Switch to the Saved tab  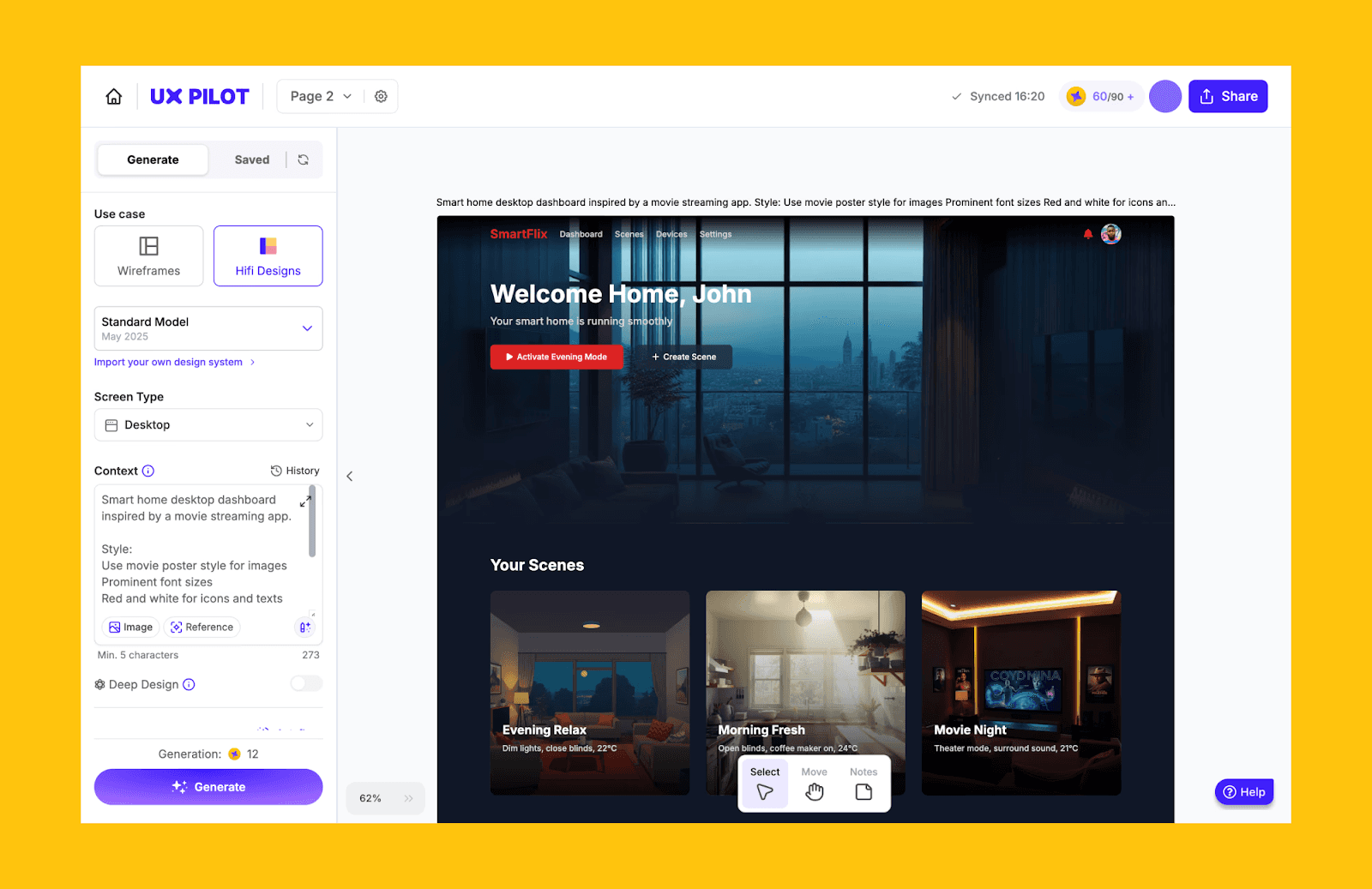point(251,159)
